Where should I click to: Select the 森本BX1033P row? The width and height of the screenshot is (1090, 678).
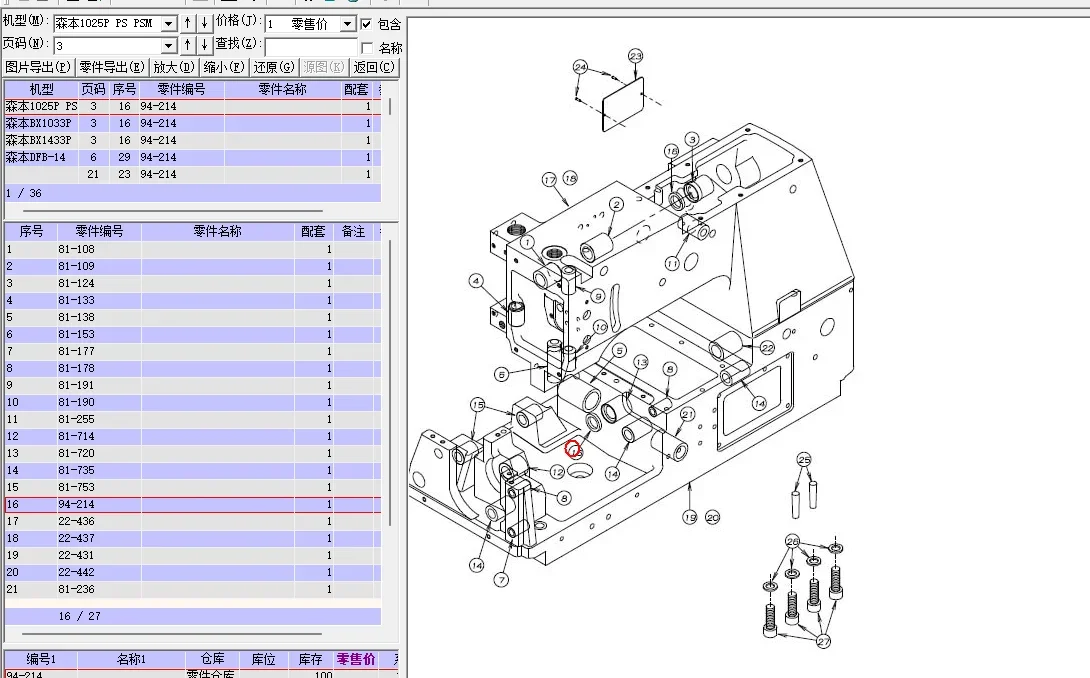coord(193,123)
